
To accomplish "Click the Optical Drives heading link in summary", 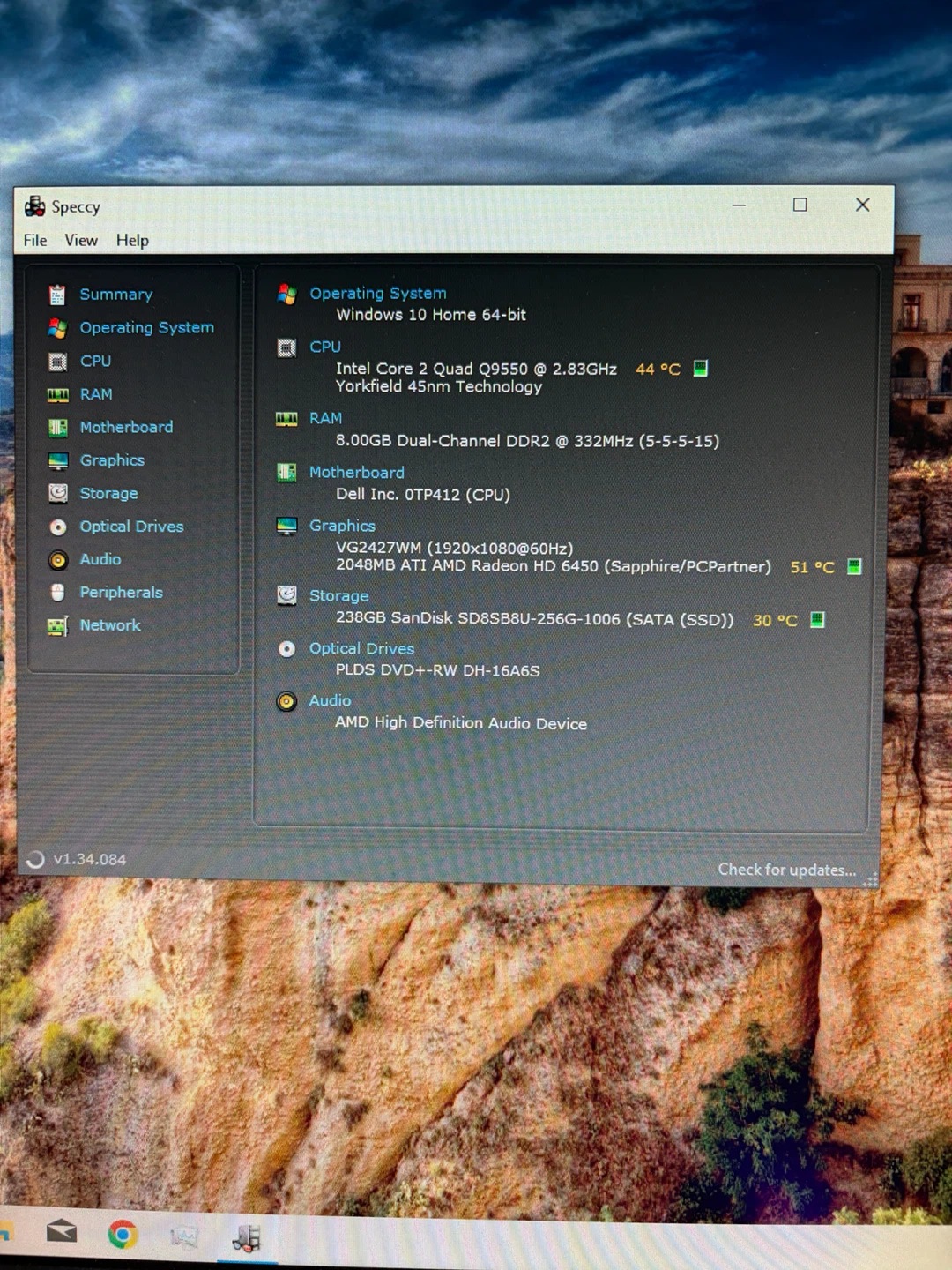I will tap(361, 649).
